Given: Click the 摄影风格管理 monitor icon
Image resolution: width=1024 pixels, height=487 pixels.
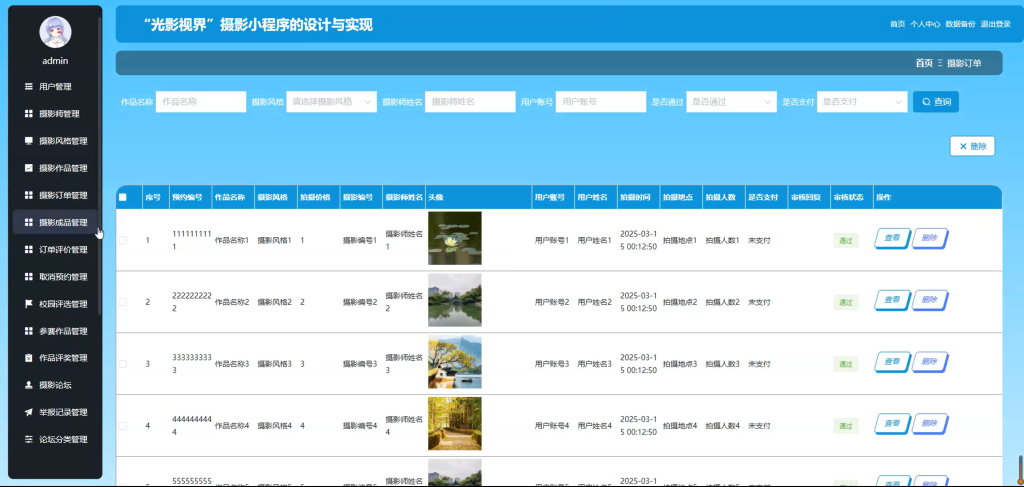Looking at the screenshot, I should click(x=29, y=140).
